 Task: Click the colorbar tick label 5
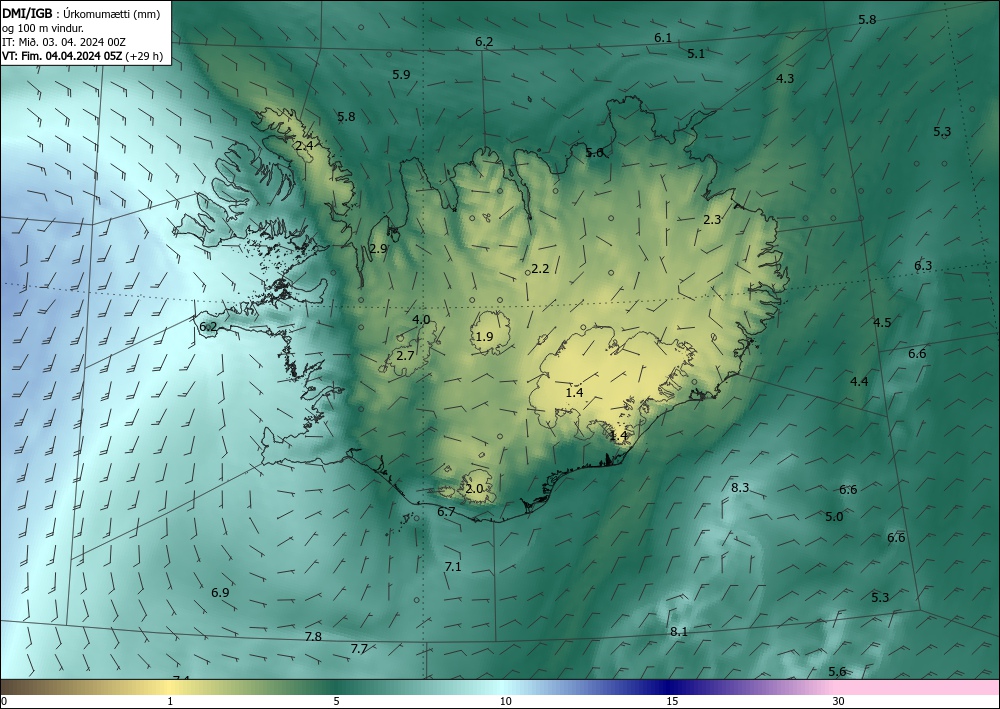pos(336,701)
